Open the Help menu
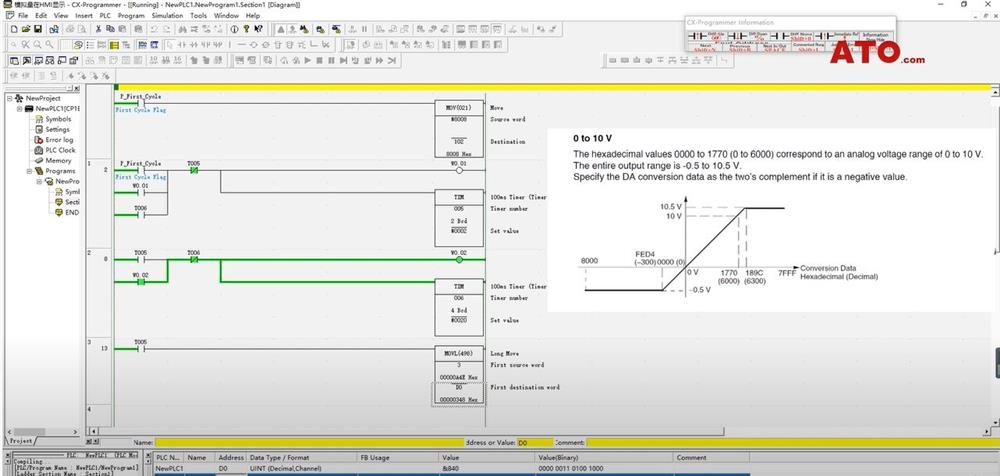 [253, 15]
